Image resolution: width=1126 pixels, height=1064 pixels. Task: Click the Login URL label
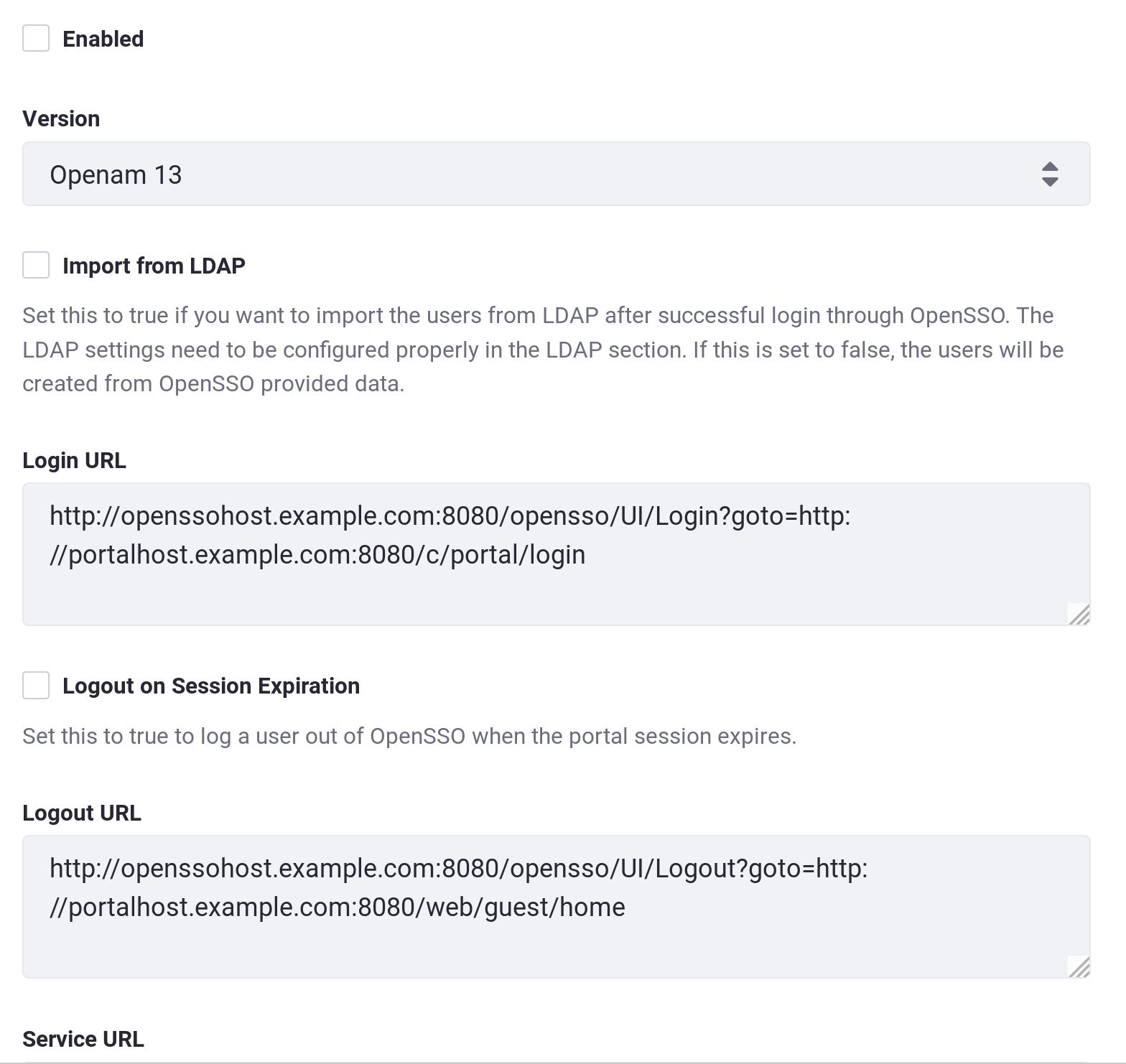(x=74, y=460)
